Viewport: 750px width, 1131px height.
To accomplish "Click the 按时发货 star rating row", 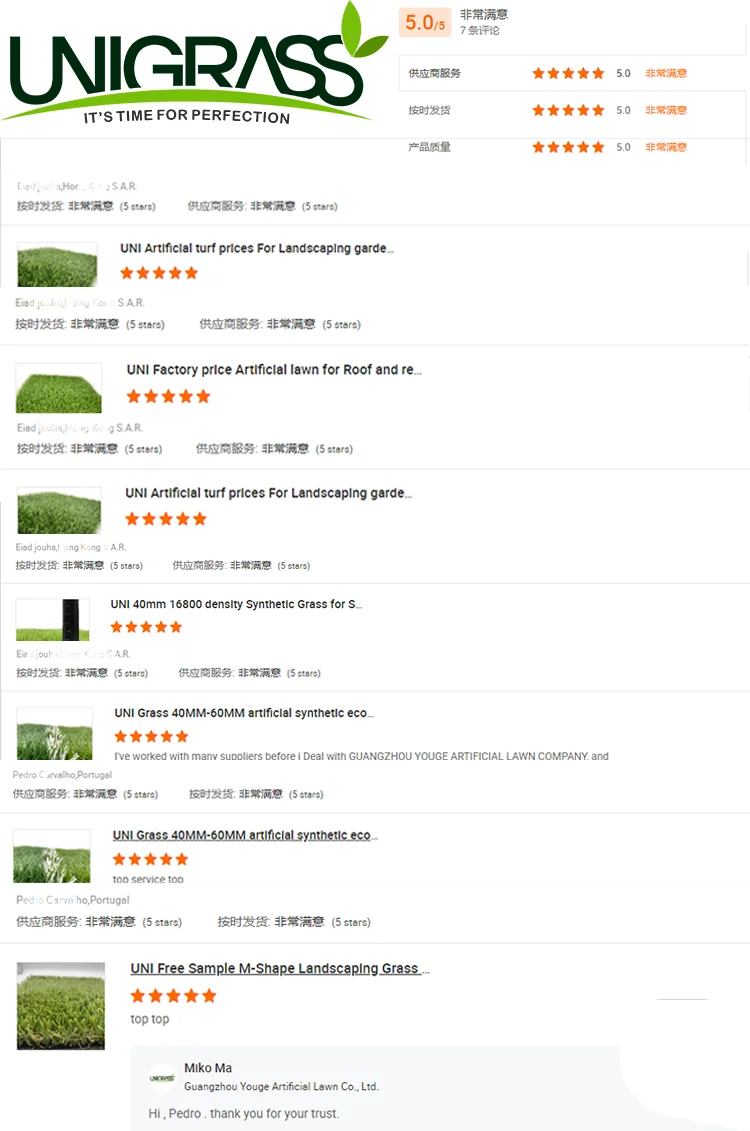I will [x=547, y=110].
